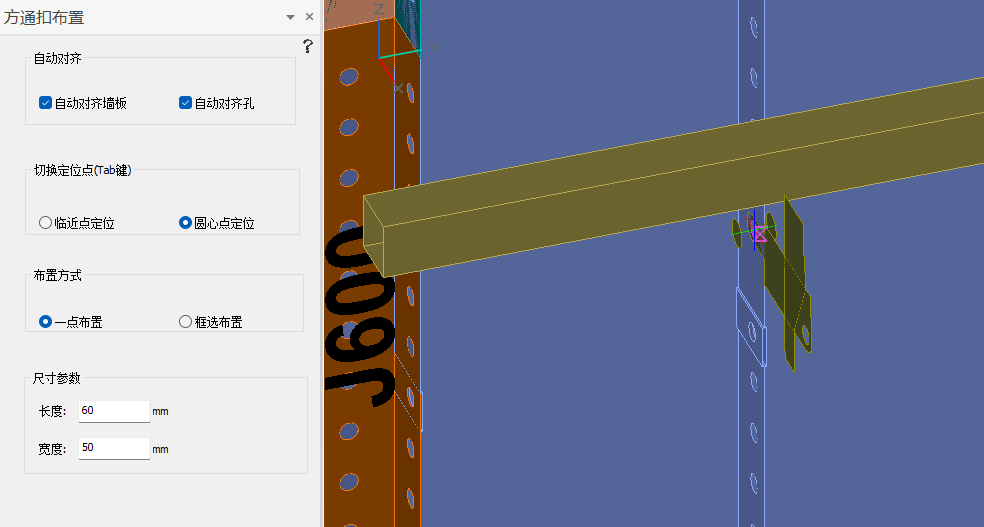Select the yellow clip bracket

coord(788,284)
